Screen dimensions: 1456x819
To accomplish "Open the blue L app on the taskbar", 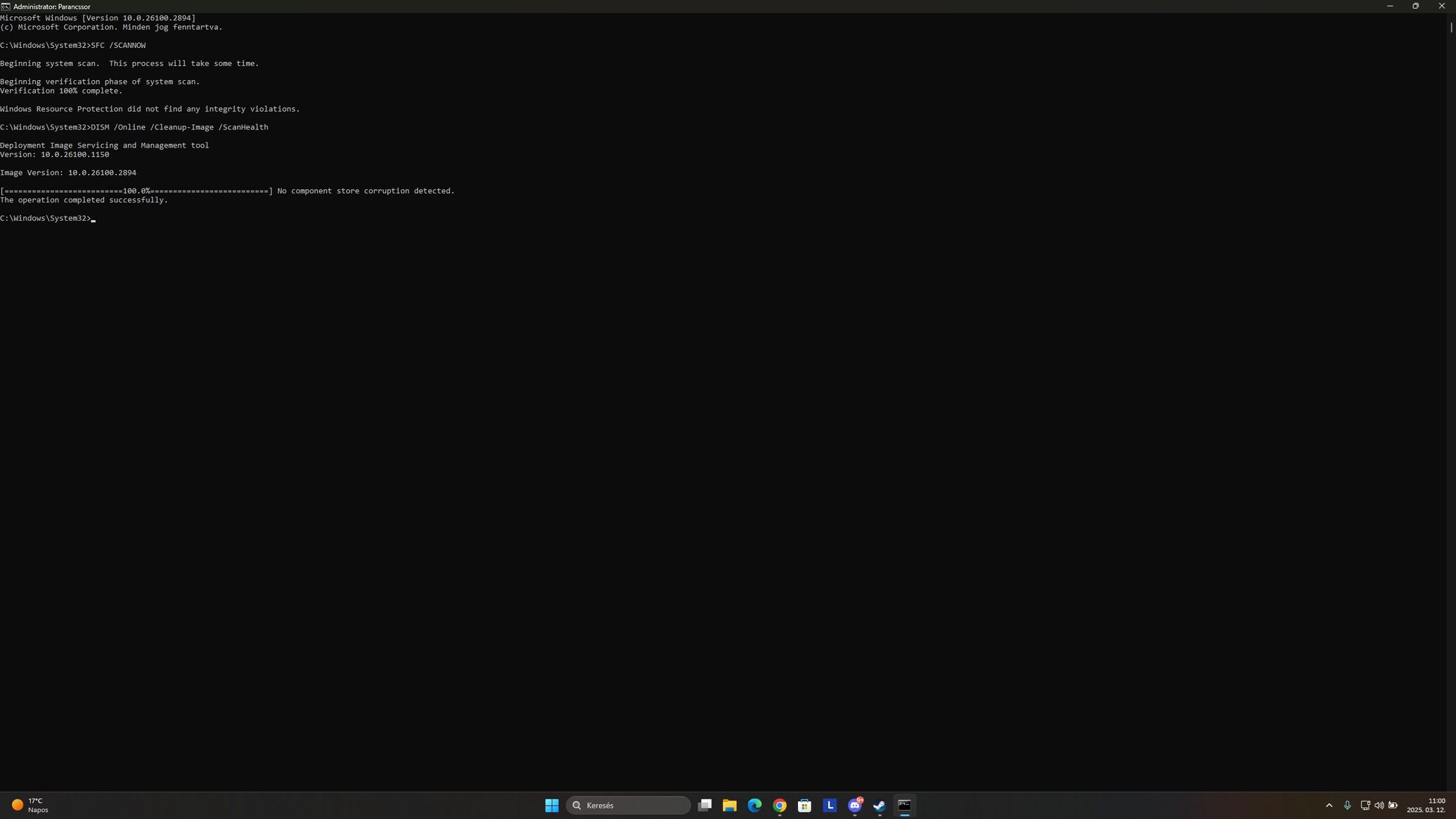I will pyautogui.click(x=830, y=805).
